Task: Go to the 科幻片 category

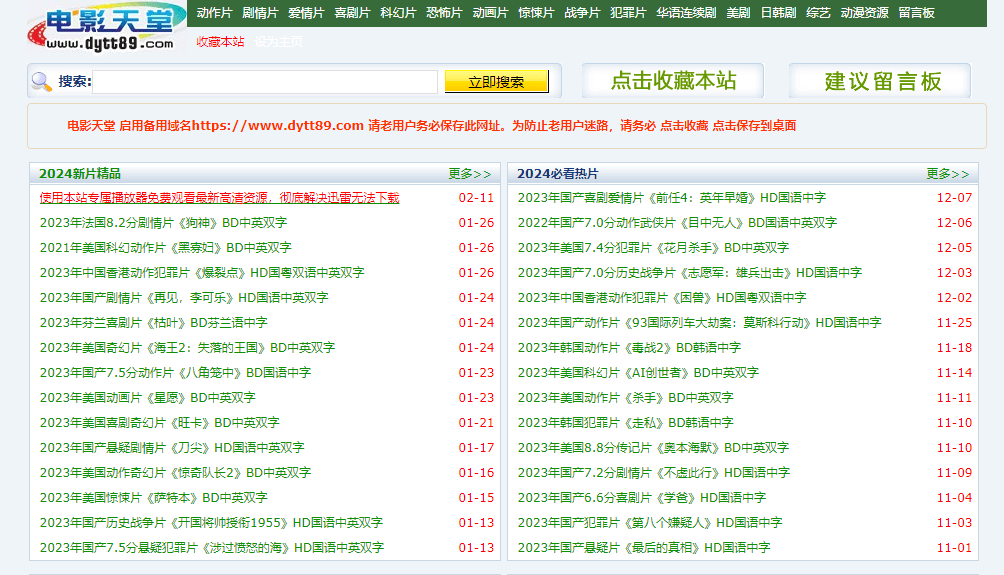Action: [398, 13]
